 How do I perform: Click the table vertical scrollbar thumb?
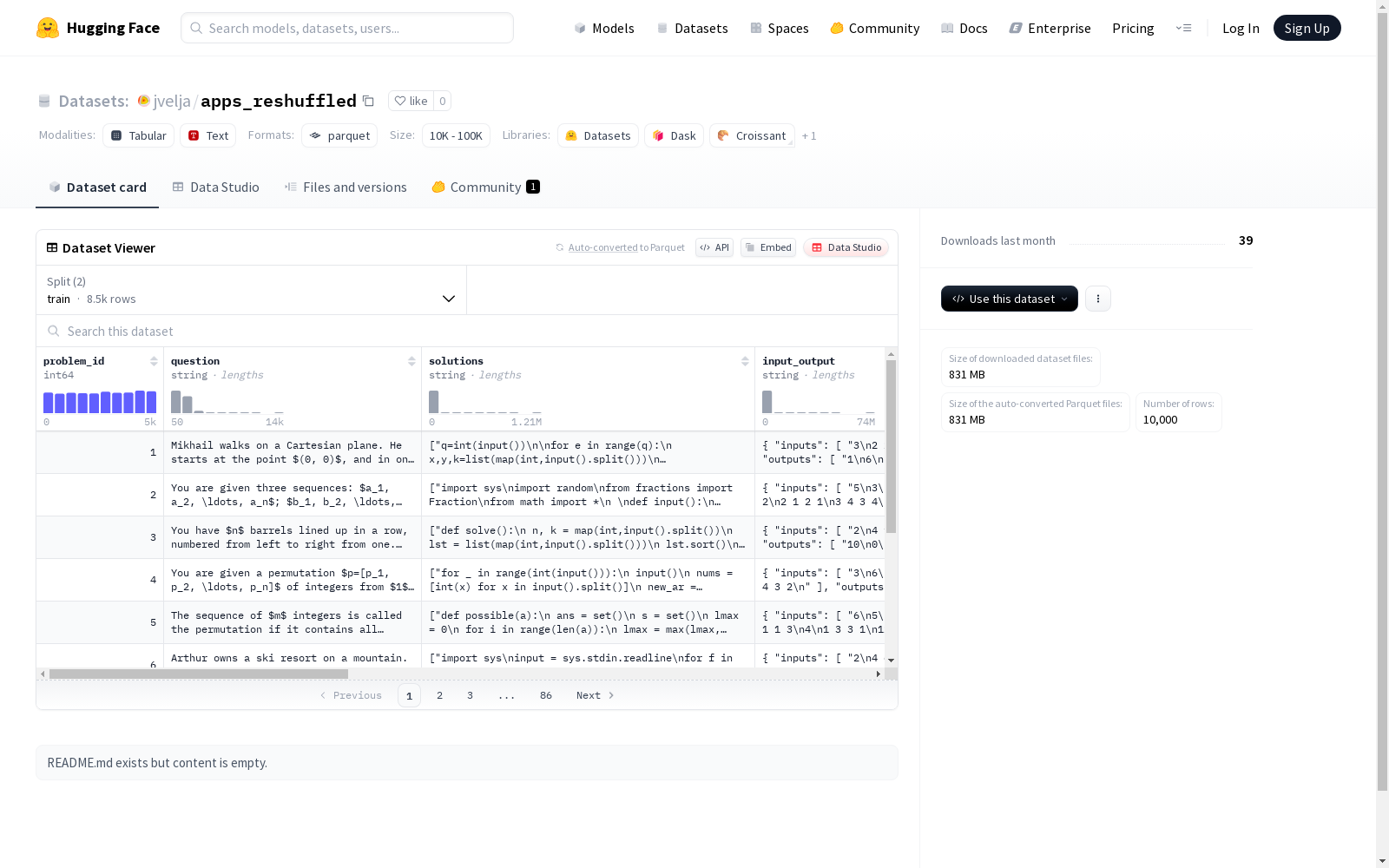coord(891,446)
